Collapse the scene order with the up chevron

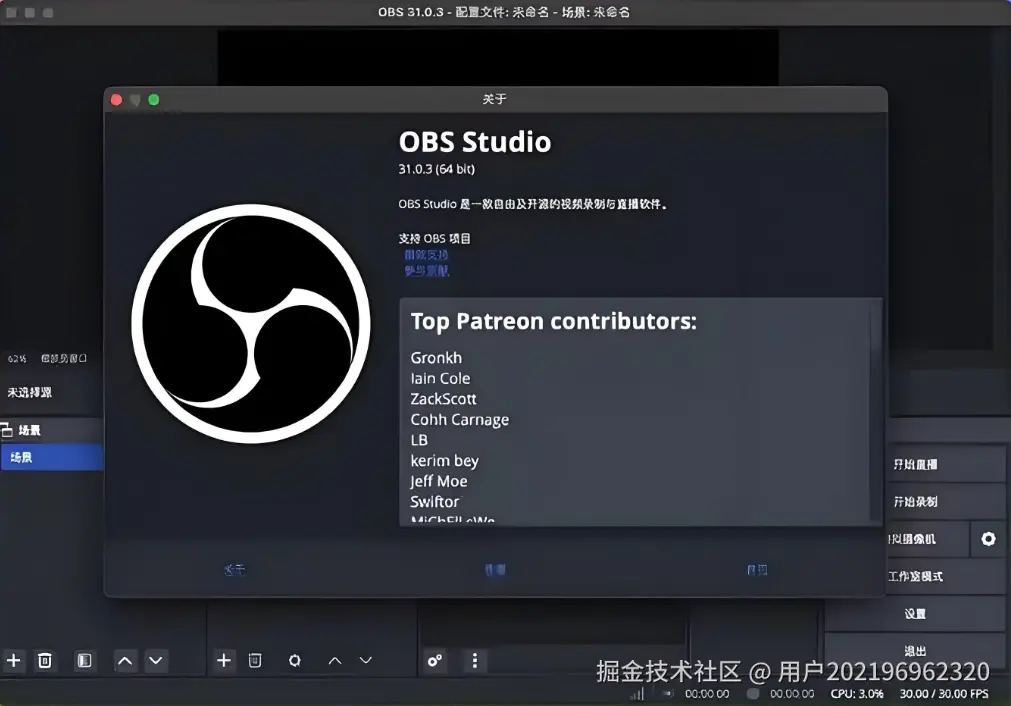pos(125,660)
